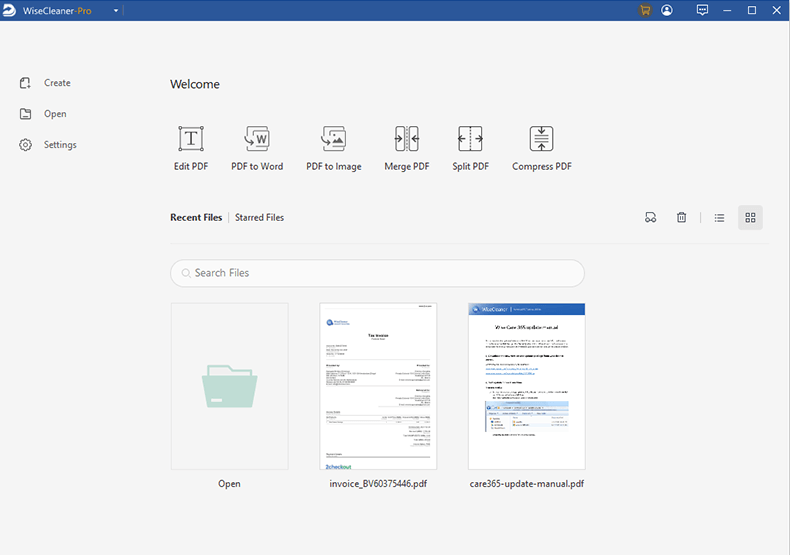This screenshot has width=790, height=555.
Task: Open the user account icon
Action: click(x=667, y=10)
